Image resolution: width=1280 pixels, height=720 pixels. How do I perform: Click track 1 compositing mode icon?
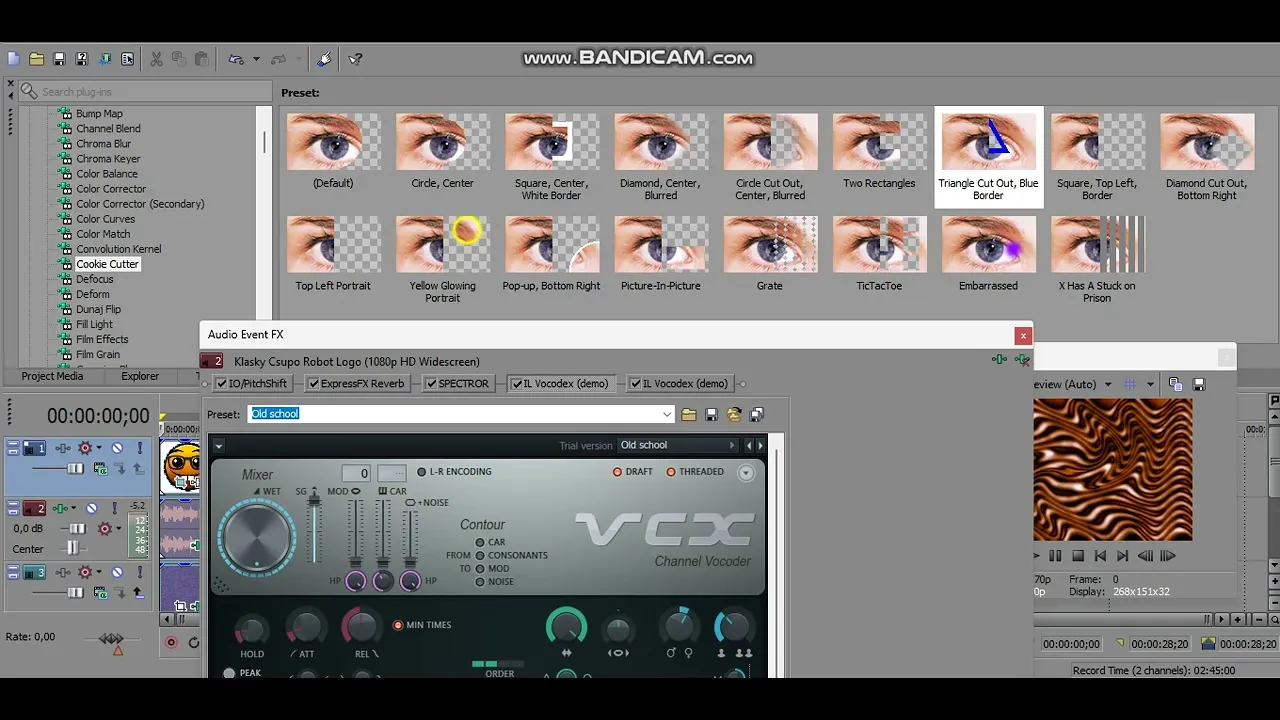pos(101,468)
